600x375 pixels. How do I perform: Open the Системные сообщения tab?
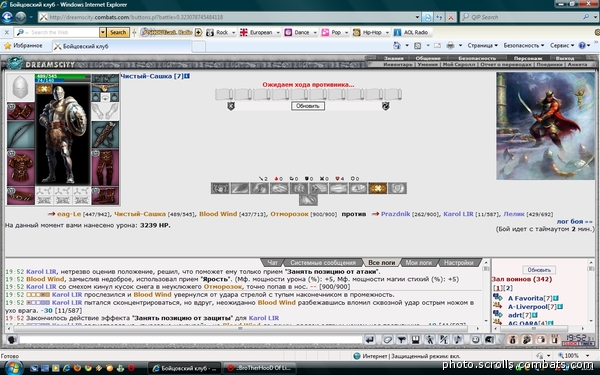[323, 262]
